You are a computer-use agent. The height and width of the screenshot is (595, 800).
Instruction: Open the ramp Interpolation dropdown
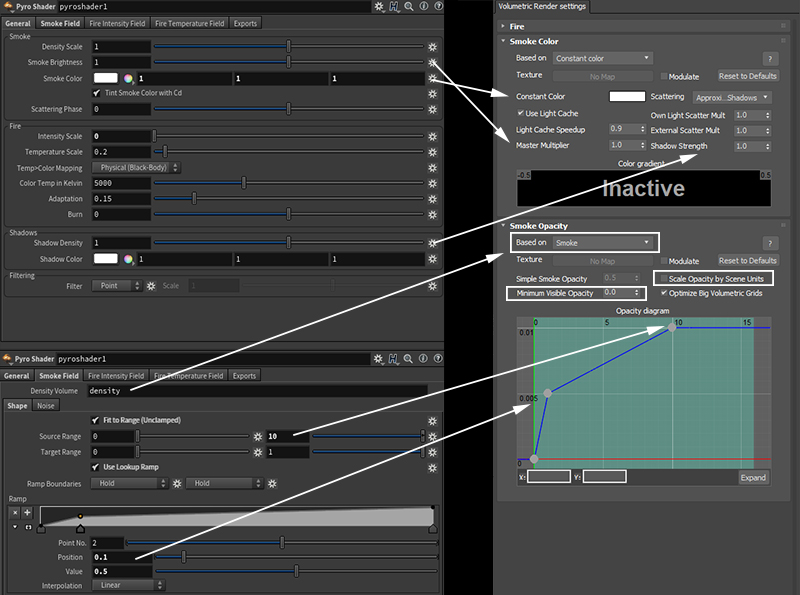click(127, 586)
